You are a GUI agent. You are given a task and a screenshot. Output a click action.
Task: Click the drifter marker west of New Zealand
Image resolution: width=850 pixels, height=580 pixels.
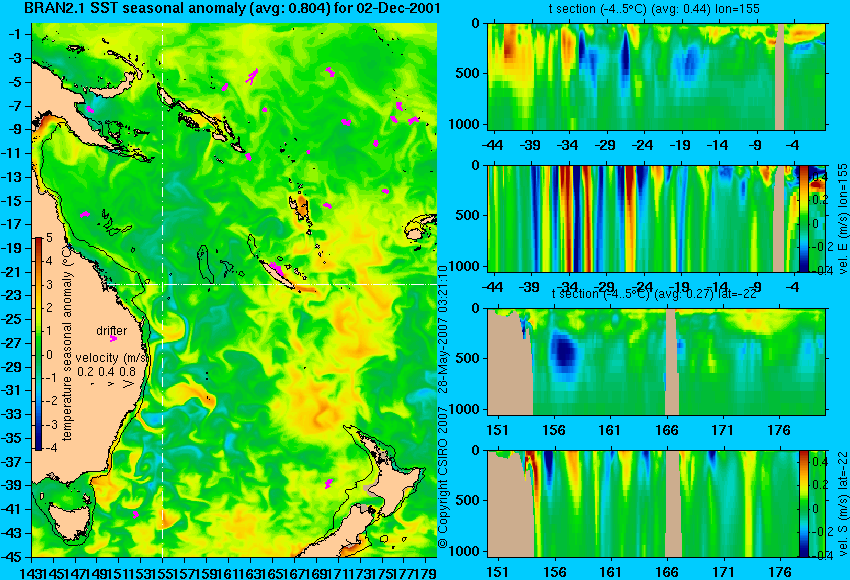[x=329, y=483]
